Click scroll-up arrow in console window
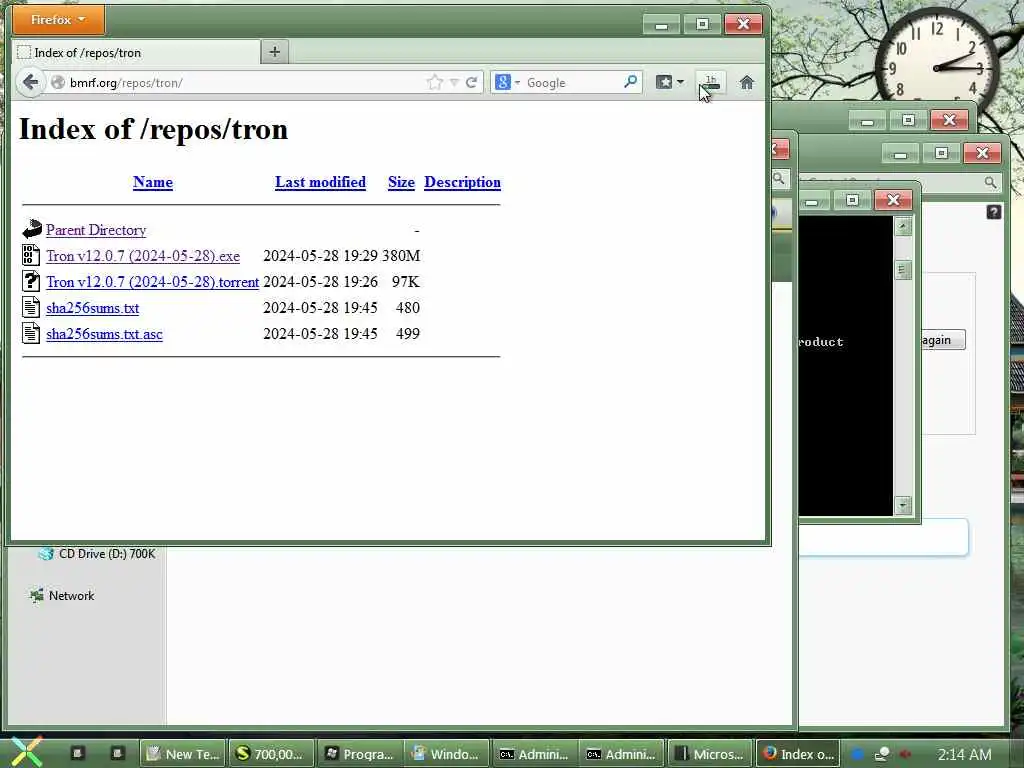 click(903, 227)
